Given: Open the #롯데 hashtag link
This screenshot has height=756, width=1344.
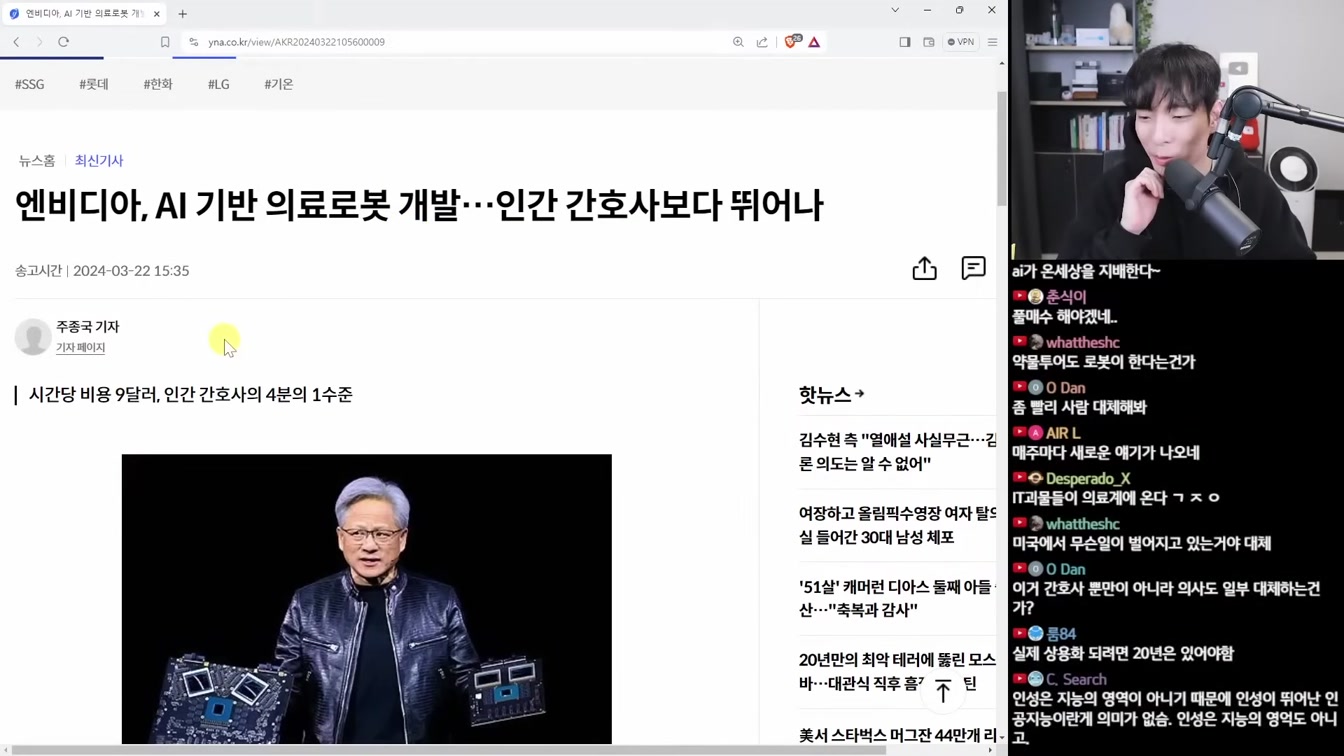Looking at the screenshot, I should point(94,84).
